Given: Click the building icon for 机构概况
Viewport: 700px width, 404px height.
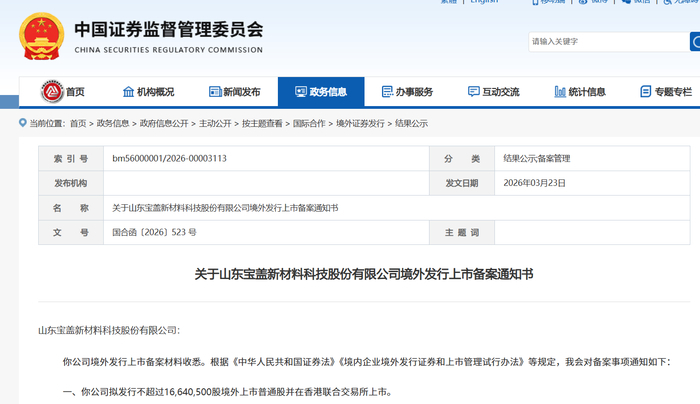Looking at the screenshot, I should coord(128,92).
